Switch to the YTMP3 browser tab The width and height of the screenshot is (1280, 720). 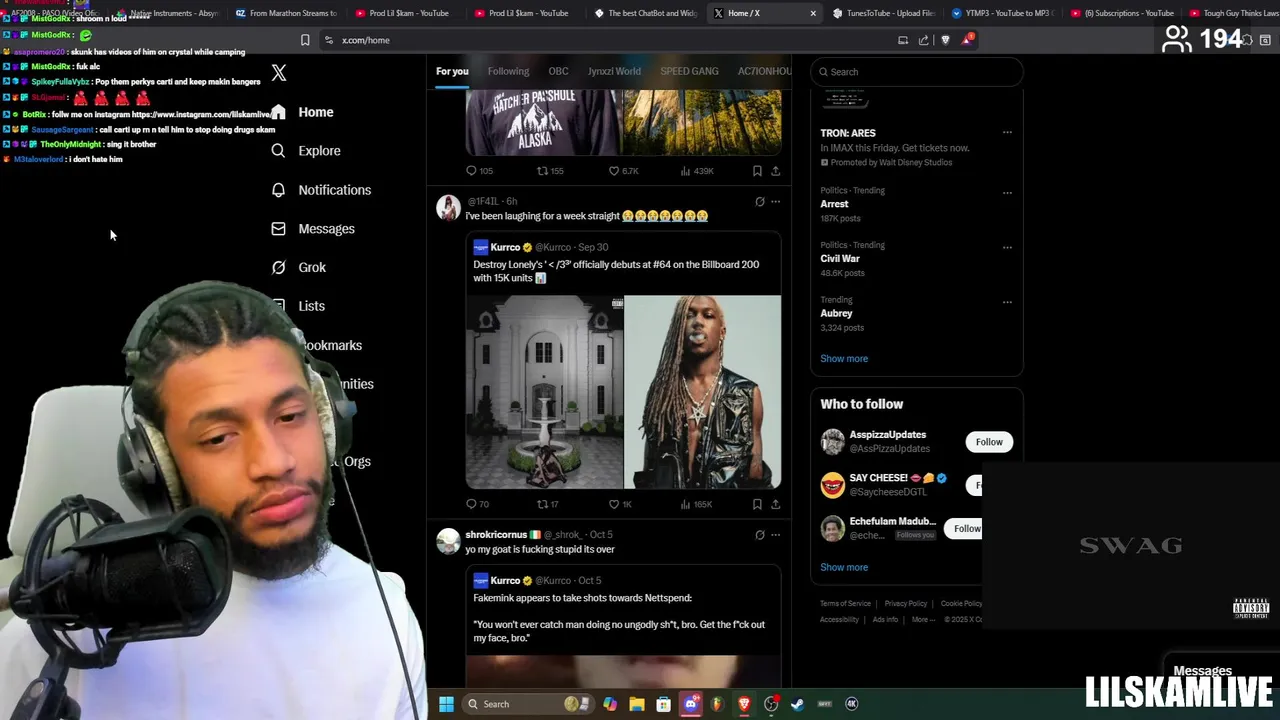pos(1001,13)
